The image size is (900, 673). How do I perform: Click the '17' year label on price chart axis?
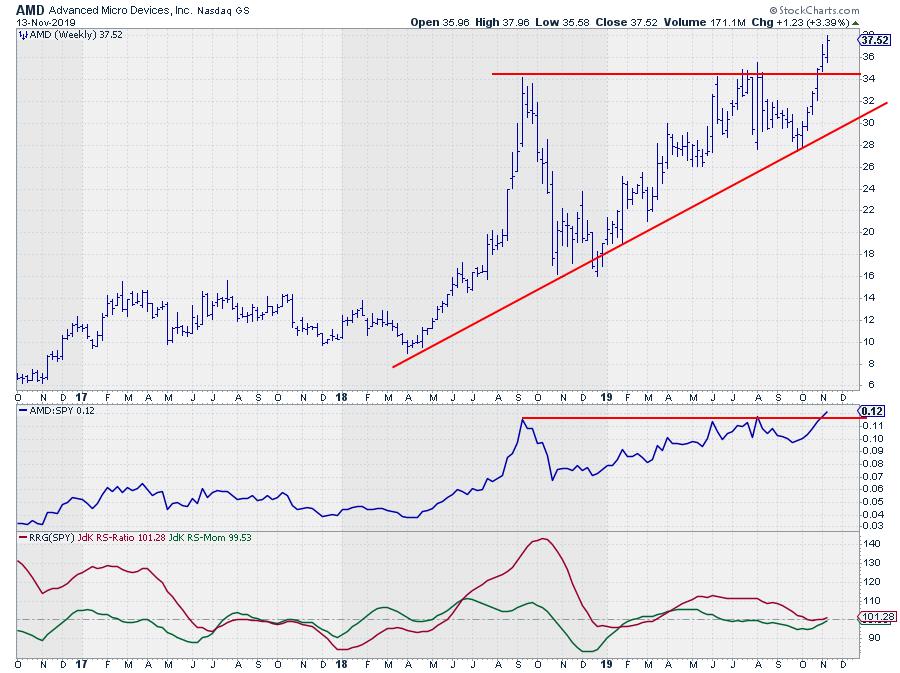click(82, 397)
